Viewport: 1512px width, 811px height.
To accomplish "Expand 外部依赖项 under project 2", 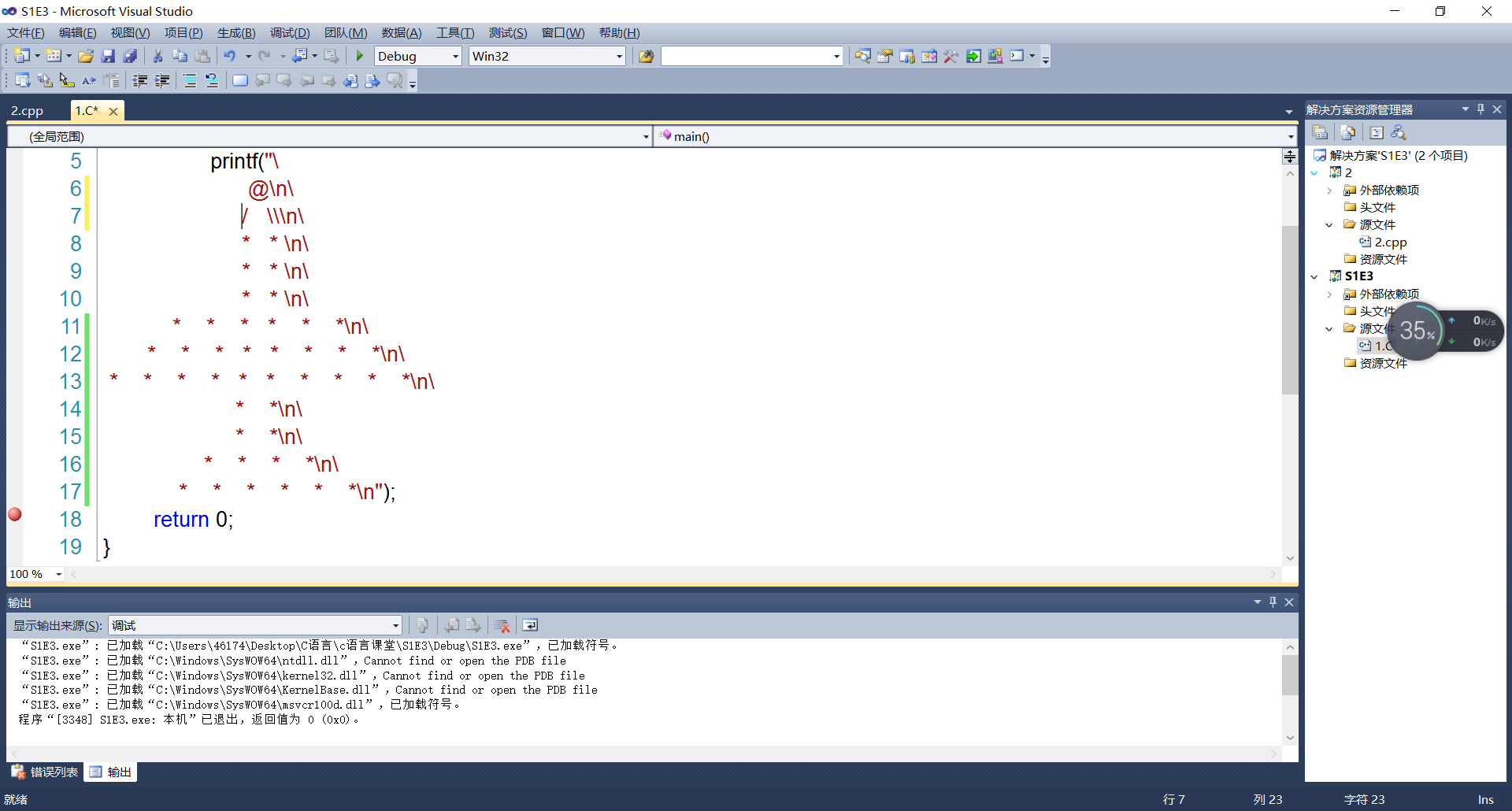I will click(x=1329, y=191).
